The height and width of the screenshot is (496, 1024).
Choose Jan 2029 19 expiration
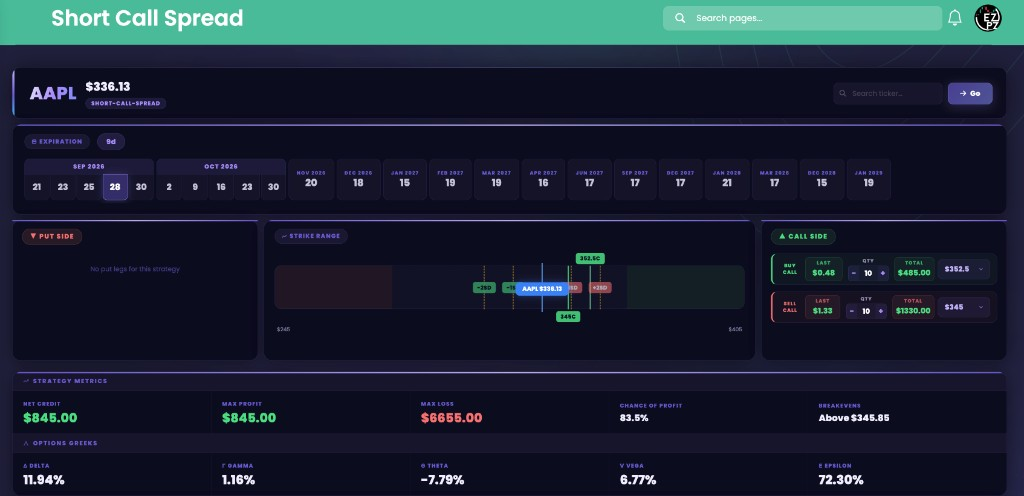coord(869,179)
